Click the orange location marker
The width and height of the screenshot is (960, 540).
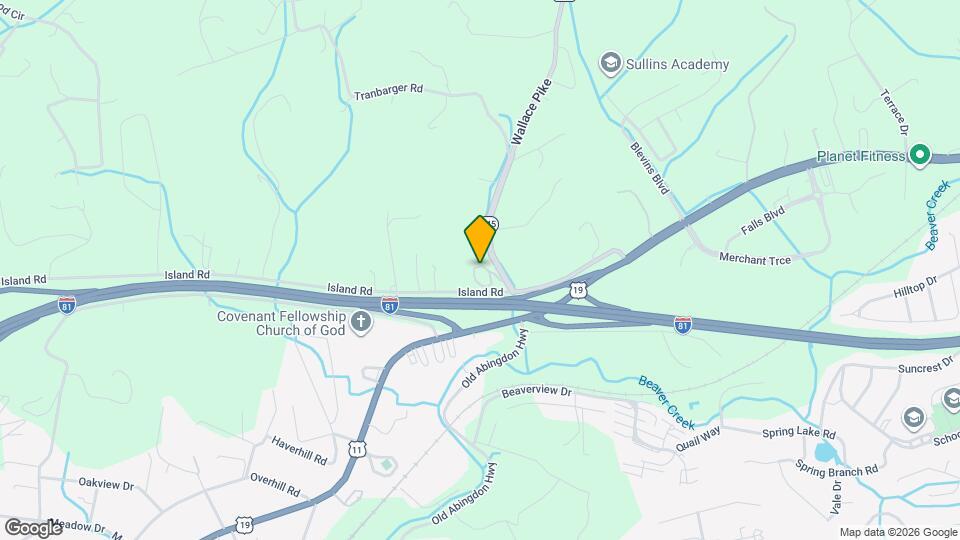[480, 239]
